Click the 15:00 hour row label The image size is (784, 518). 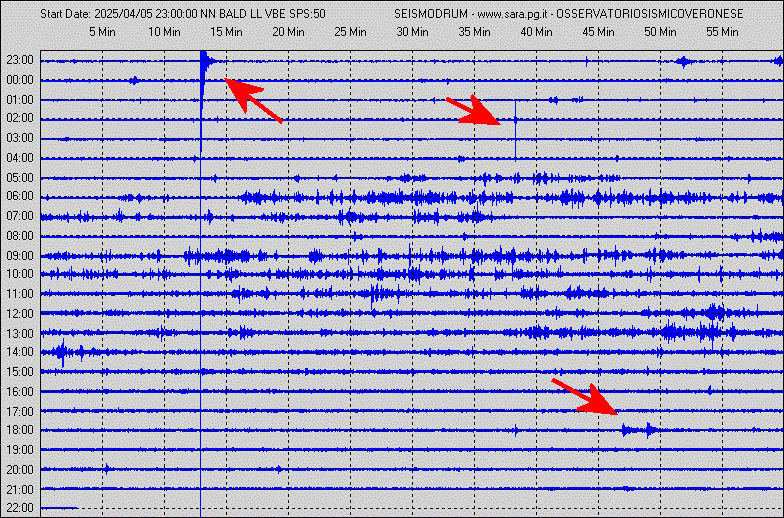coord(20,372)
